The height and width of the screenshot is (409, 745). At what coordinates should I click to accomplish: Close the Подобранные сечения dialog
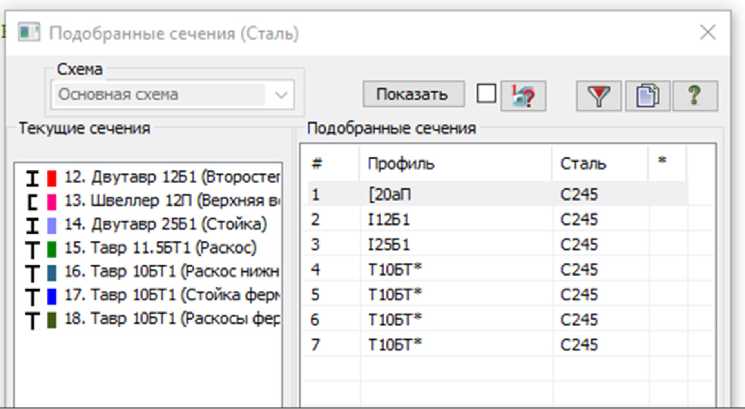pos(707,33)
